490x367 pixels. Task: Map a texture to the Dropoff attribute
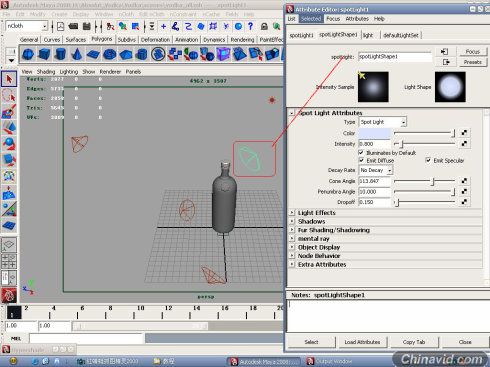click(464, 202)
